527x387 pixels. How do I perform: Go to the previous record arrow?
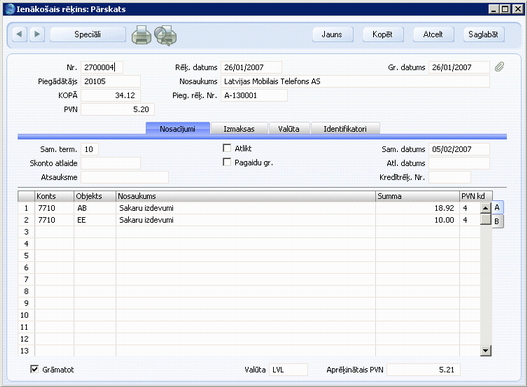coord(19,34)
